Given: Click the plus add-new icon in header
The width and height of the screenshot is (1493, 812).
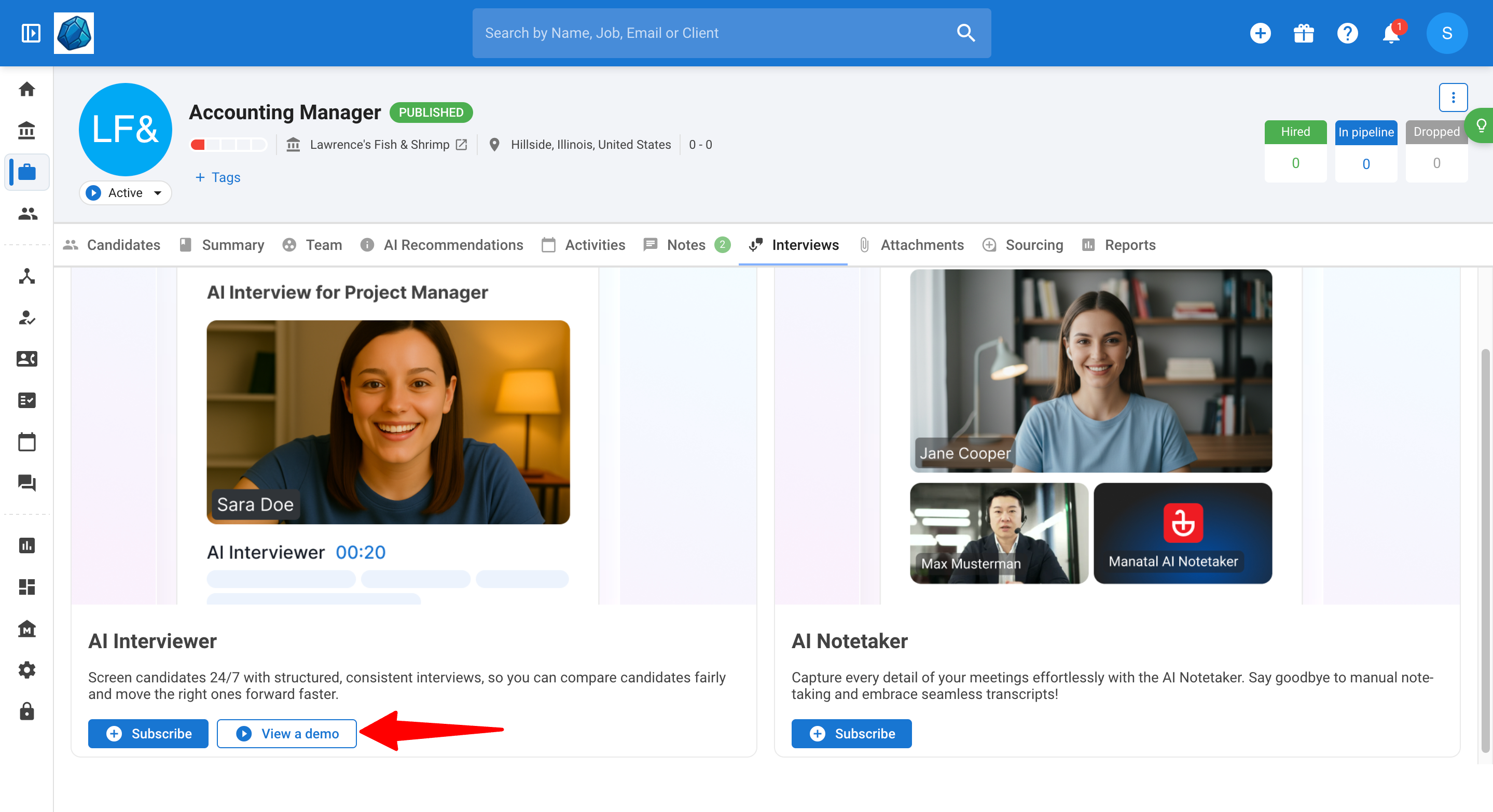Looking at the screenshot, I should point(1261,33).
